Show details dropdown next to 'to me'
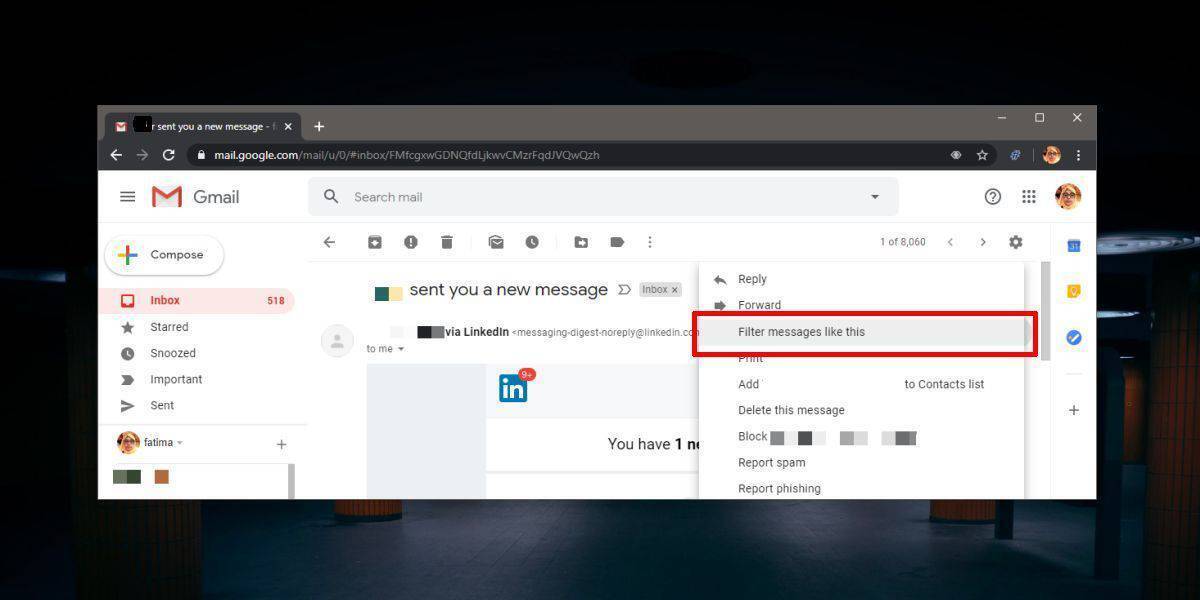This screenshot has width=1200, height=600. click(401, 349)
